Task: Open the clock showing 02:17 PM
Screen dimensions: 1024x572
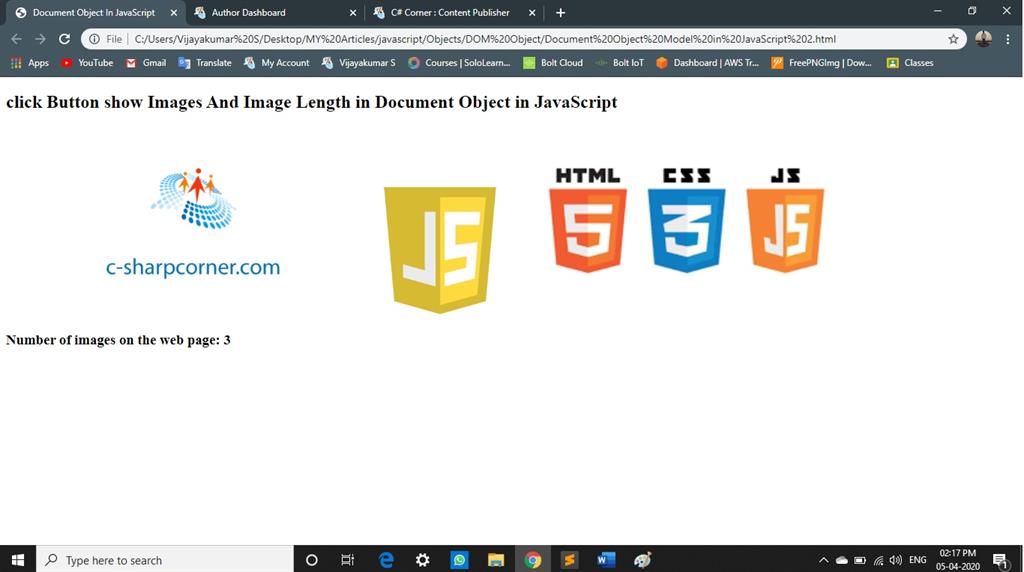Action: pyautogui.click(x=957, y=560)
